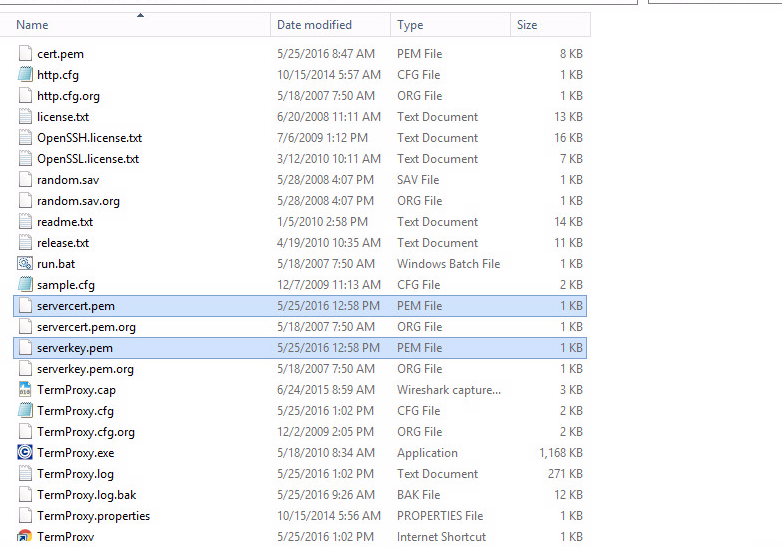The width and height of the screenshot is (782, 547).
Task: Select the TermProxy.properties file
Action: tap(93, 516)
